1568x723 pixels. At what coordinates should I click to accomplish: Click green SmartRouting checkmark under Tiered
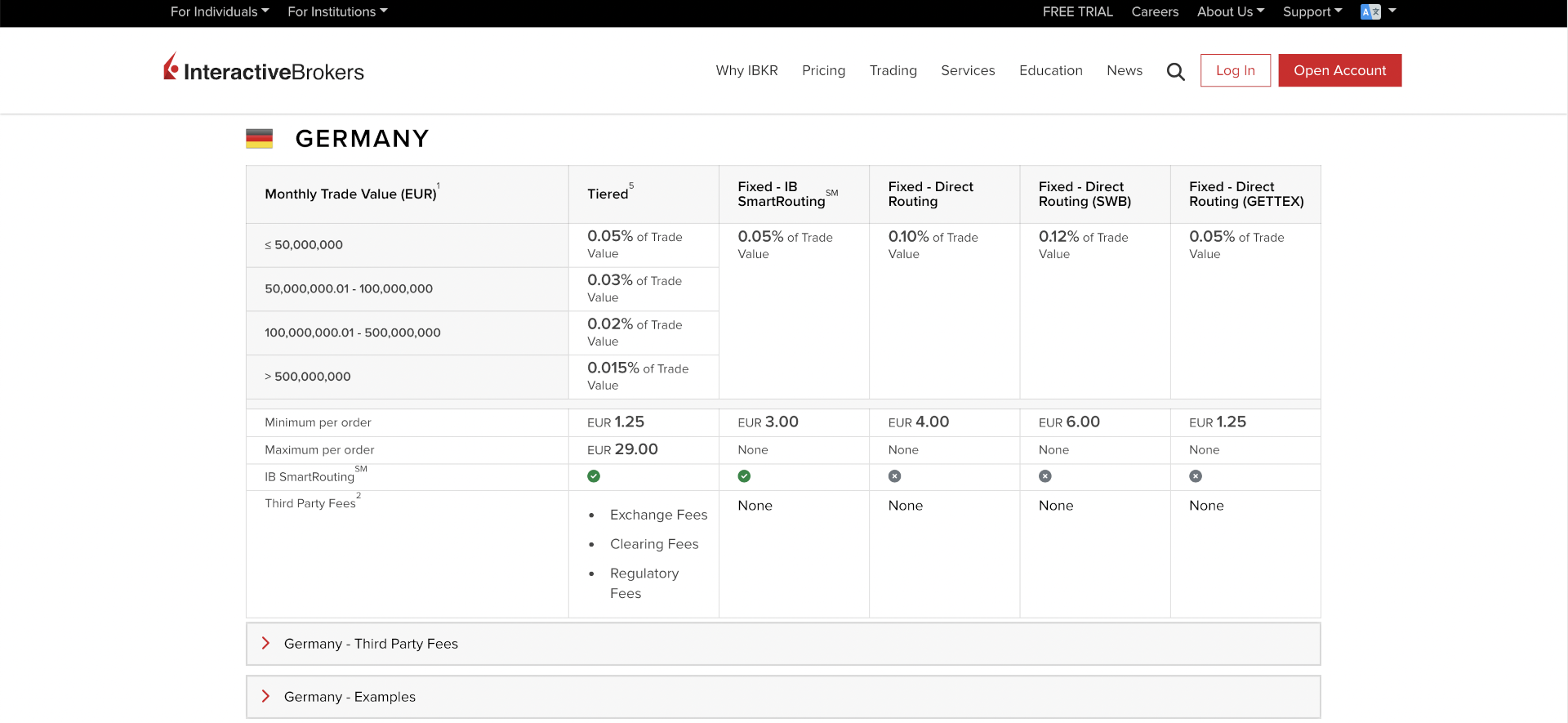pos(594,476)
